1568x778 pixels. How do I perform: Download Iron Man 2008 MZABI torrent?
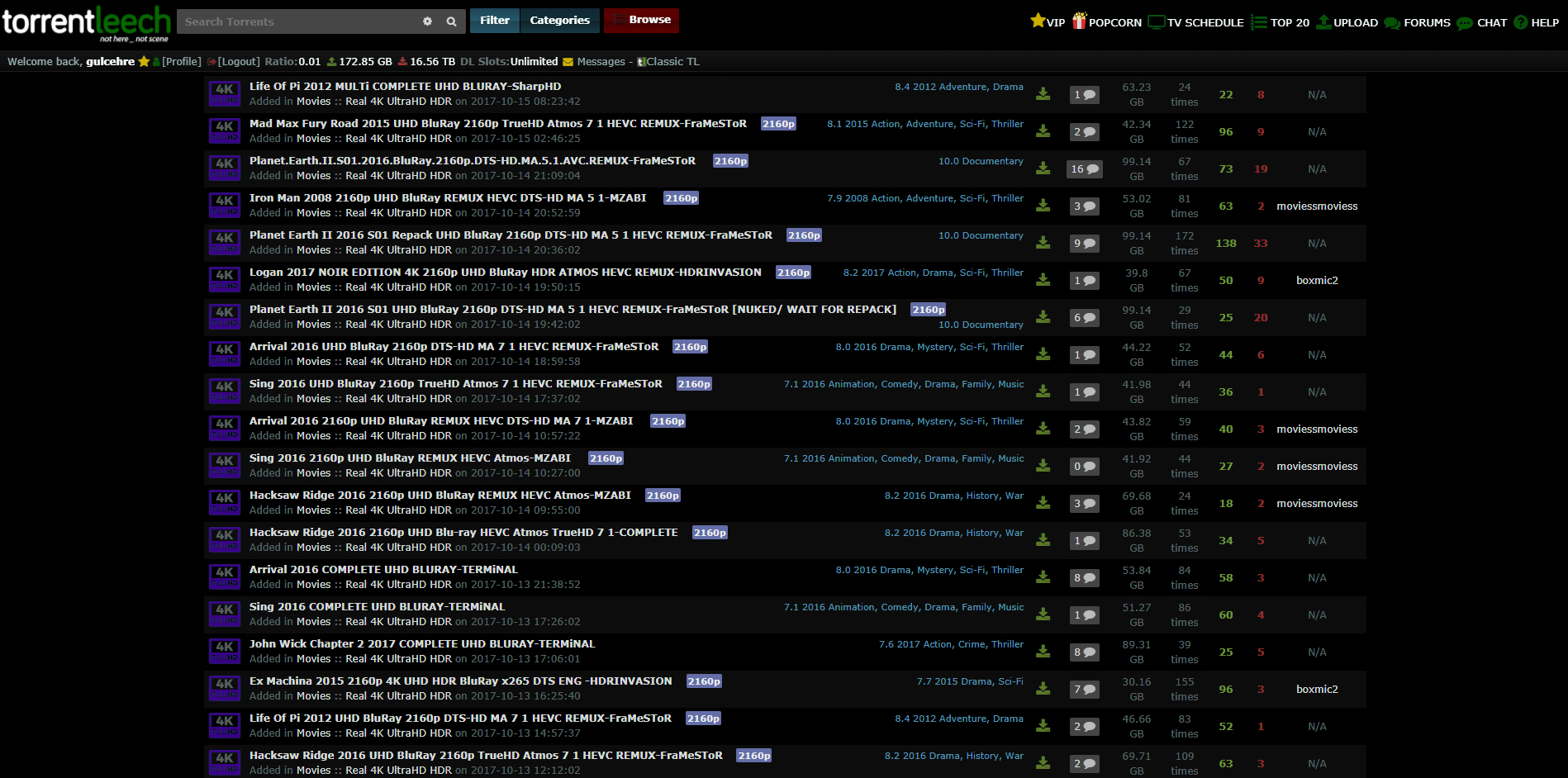[x=1043, y=206]
